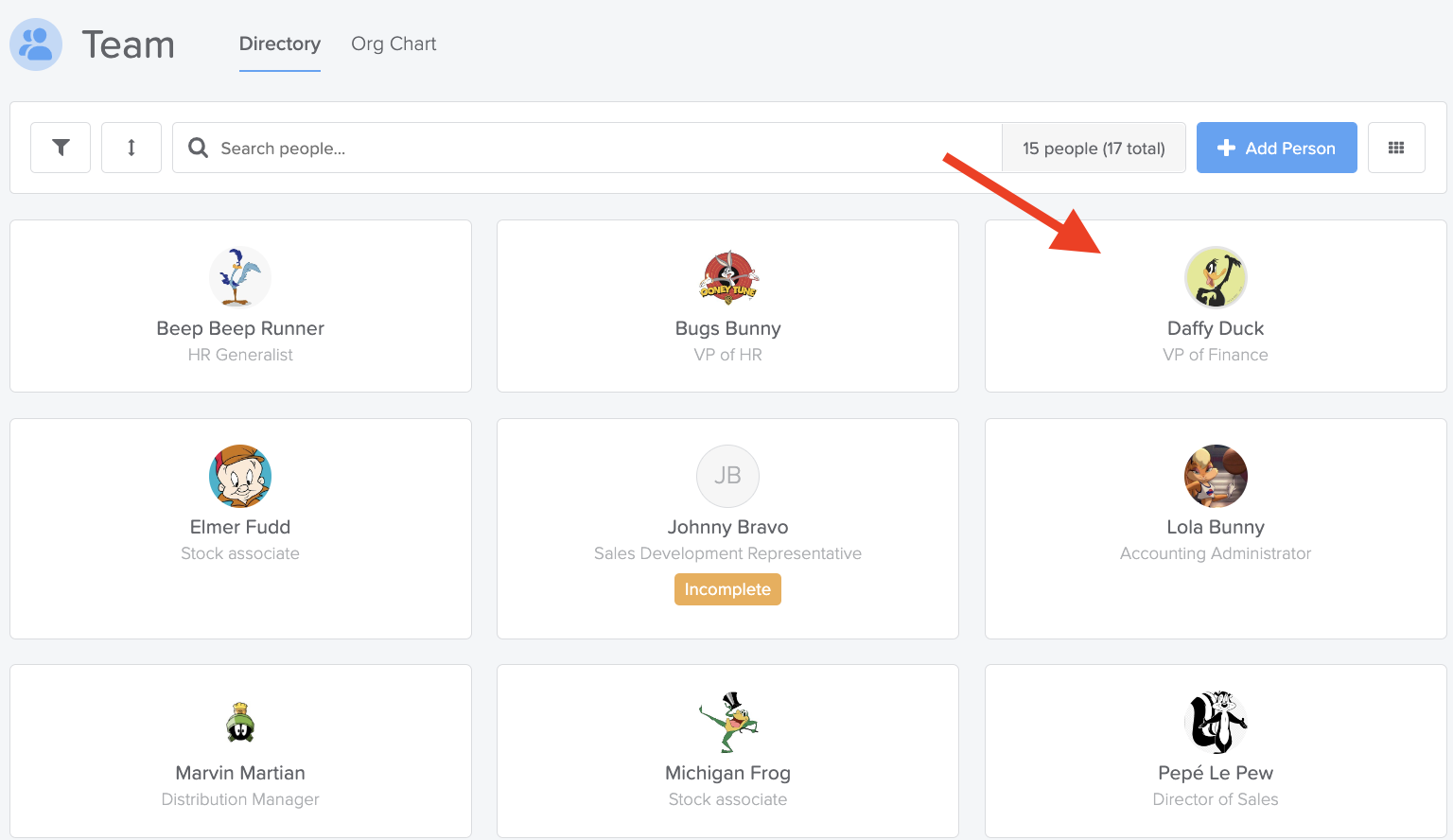Open Pepé Le Pew, Director of Sales
Image resolution: width=1453 pixels, height=840 pixels.
[1216, 750]
